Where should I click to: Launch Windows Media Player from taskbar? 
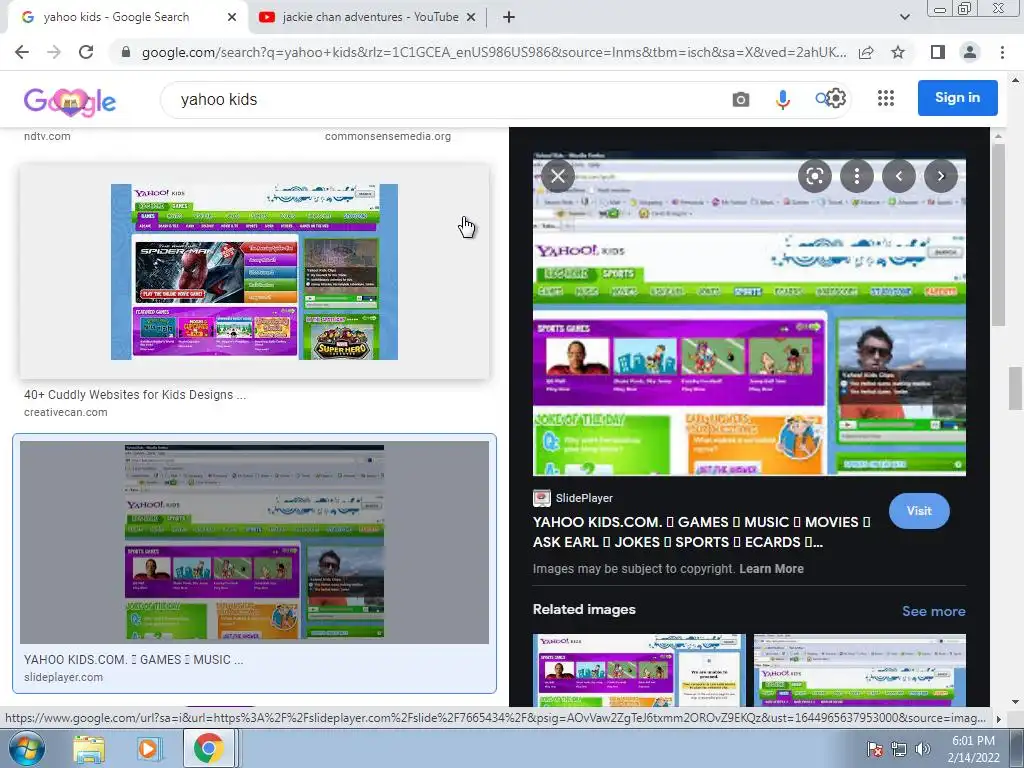(148, 748)
